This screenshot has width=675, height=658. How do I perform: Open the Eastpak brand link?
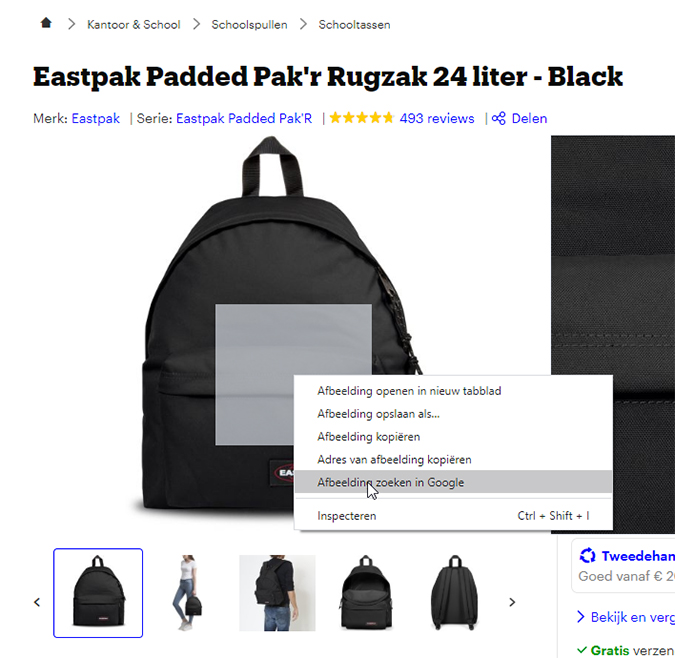click(x=96, y=118)
